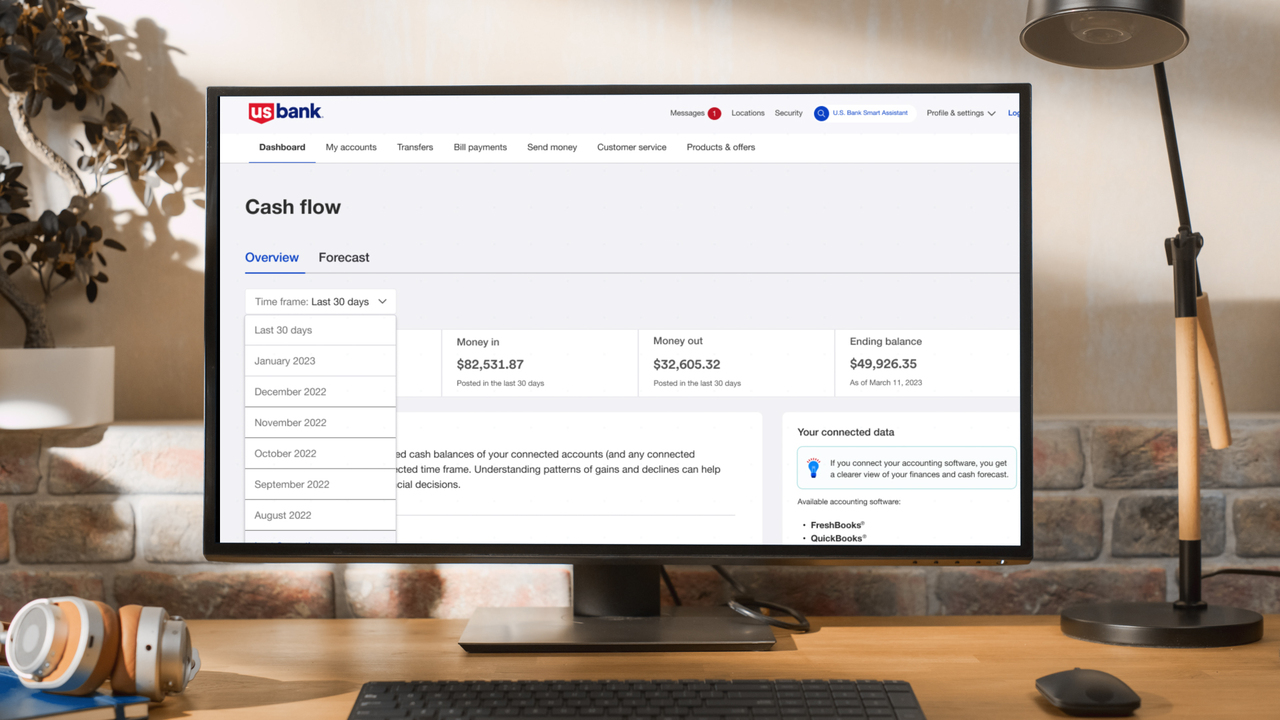
Task: Expand Profile & settings menu
Action: tap(961, 113)
